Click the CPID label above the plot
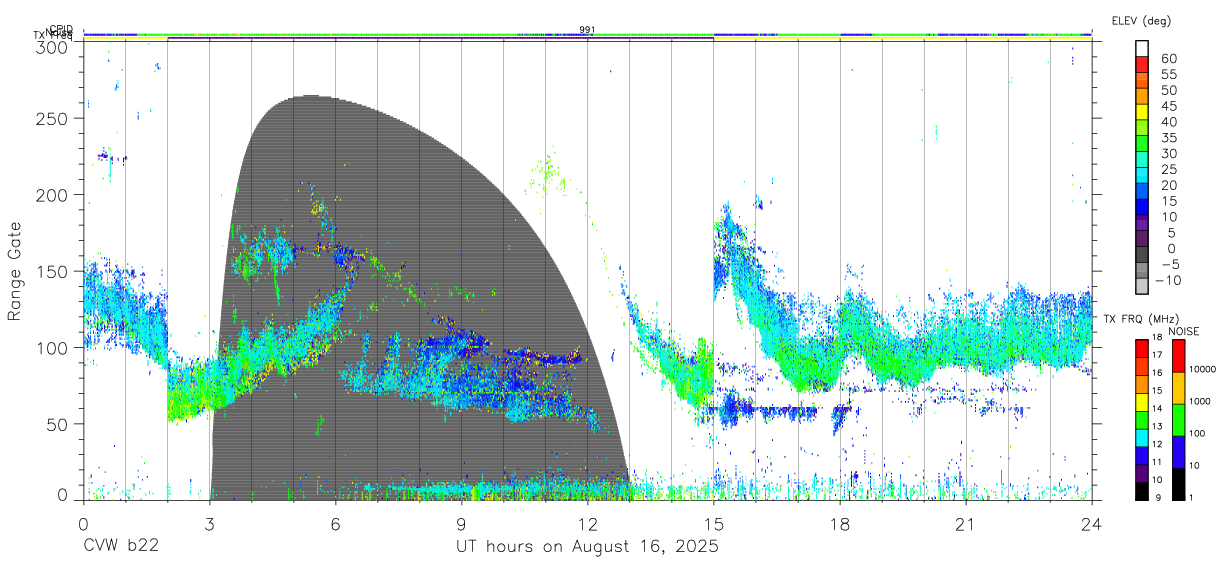Viewport: 1228px width, 567px height. click(x=60, y=29)
